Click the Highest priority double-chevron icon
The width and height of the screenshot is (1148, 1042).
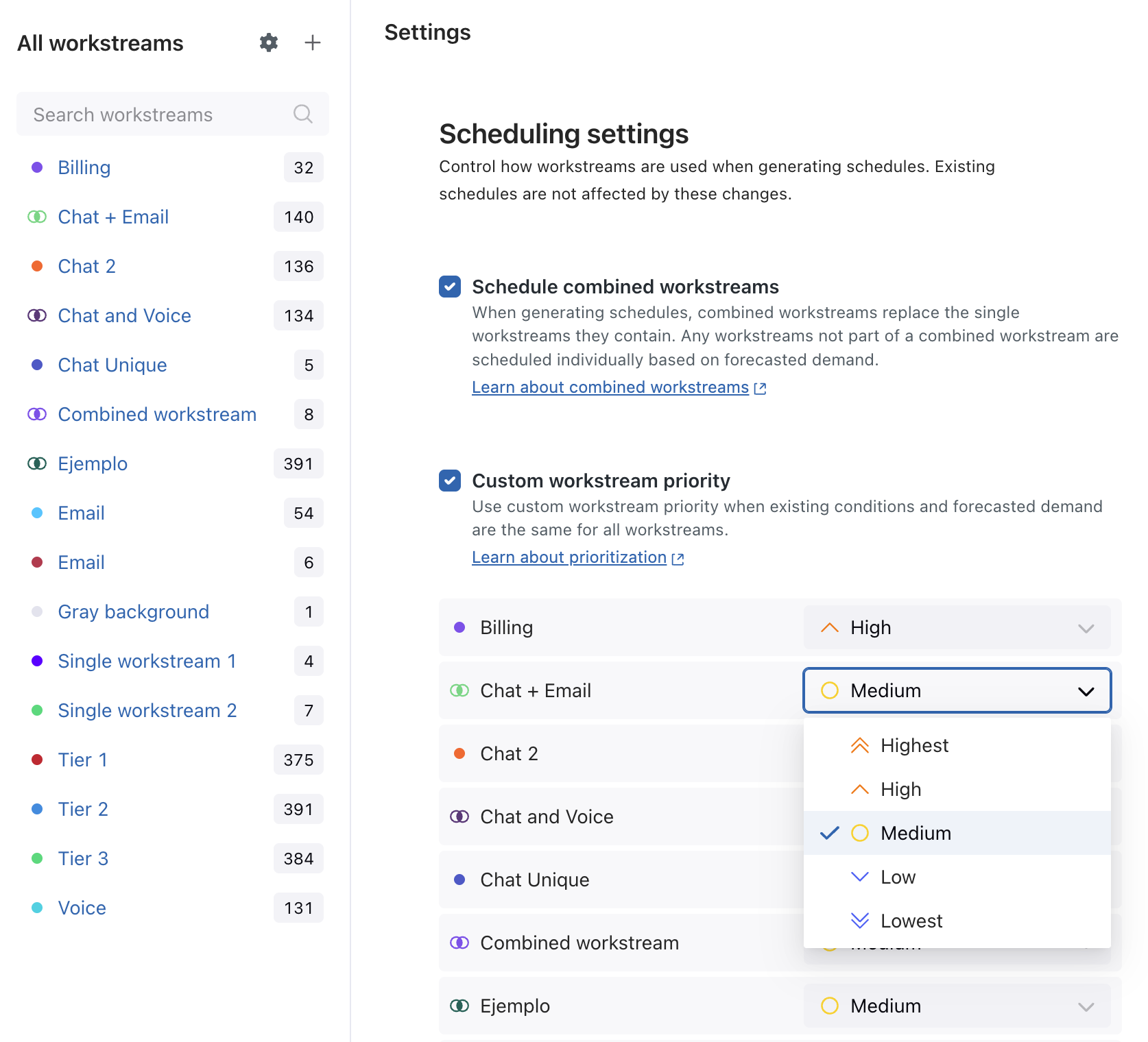(859, 745)
